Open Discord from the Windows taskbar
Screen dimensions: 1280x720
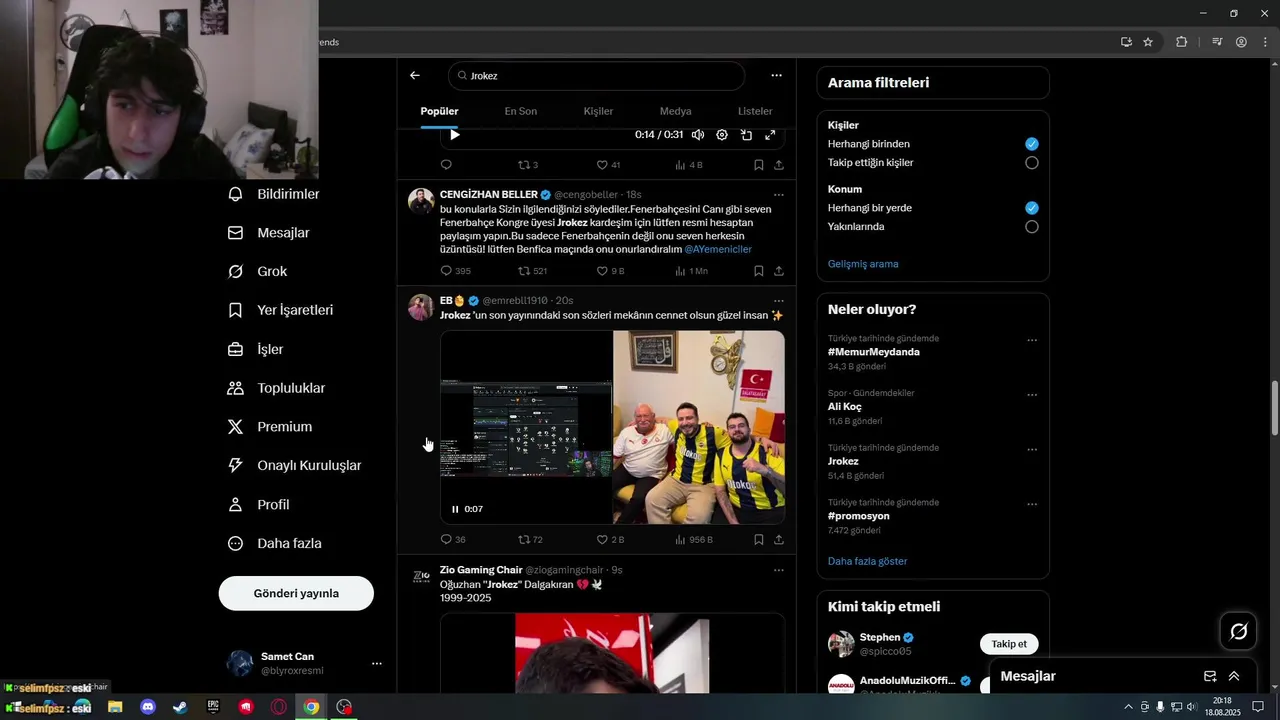pyautogui.click(x=148, y=707)
